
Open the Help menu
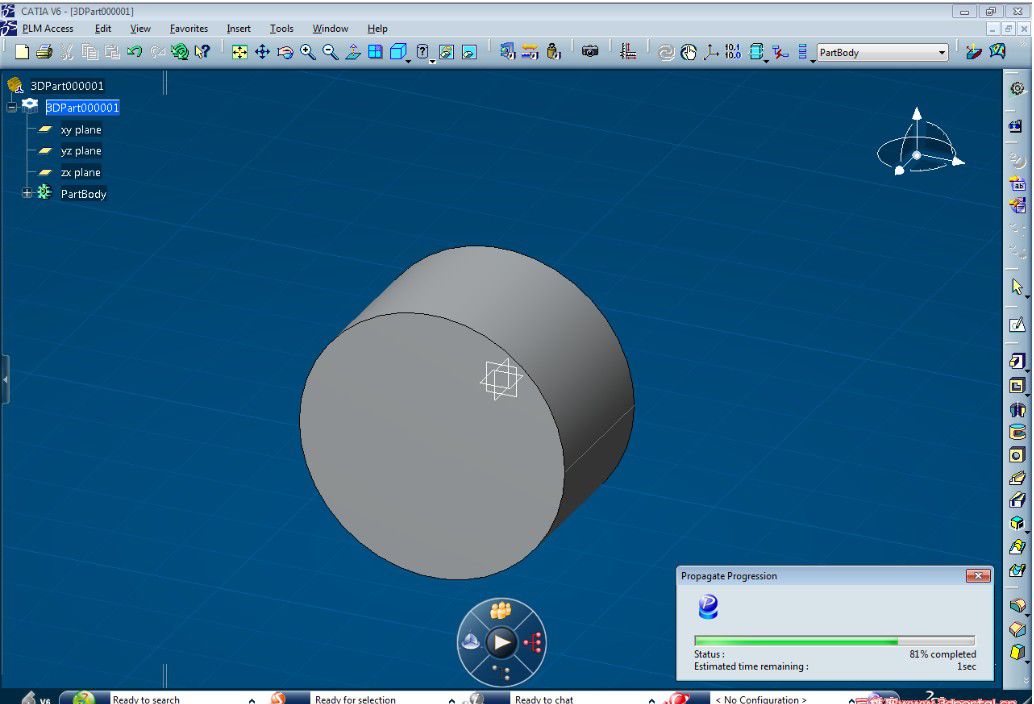[x=377, y=28]
